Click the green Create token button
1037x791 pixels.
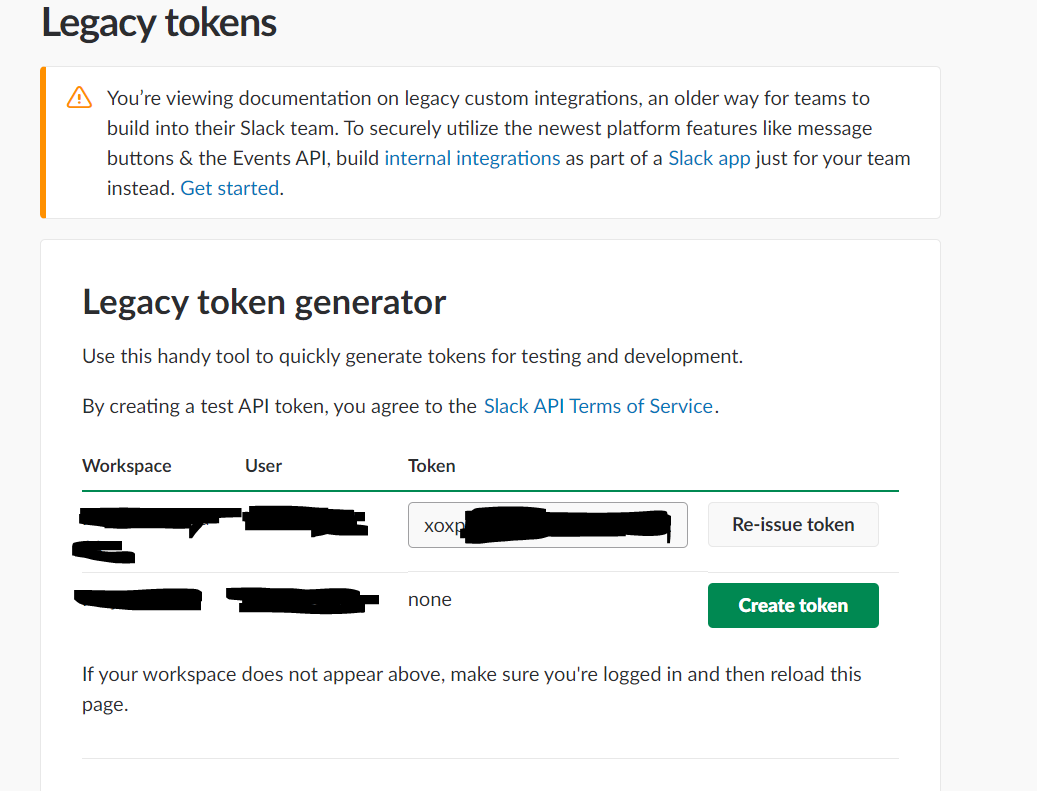pos(793,605)
